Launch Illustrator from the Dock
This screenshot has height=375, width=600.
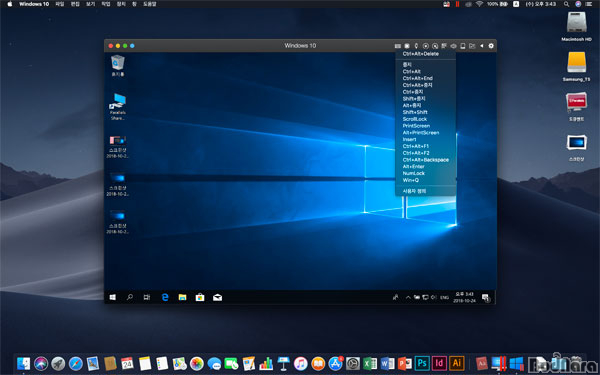click(457, 363)
